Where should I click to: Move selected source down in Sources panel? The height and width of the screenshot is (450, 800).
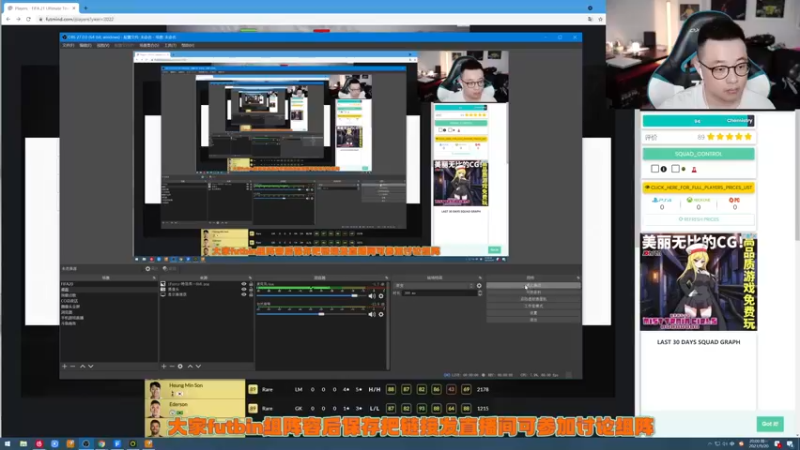click(198, 366)
